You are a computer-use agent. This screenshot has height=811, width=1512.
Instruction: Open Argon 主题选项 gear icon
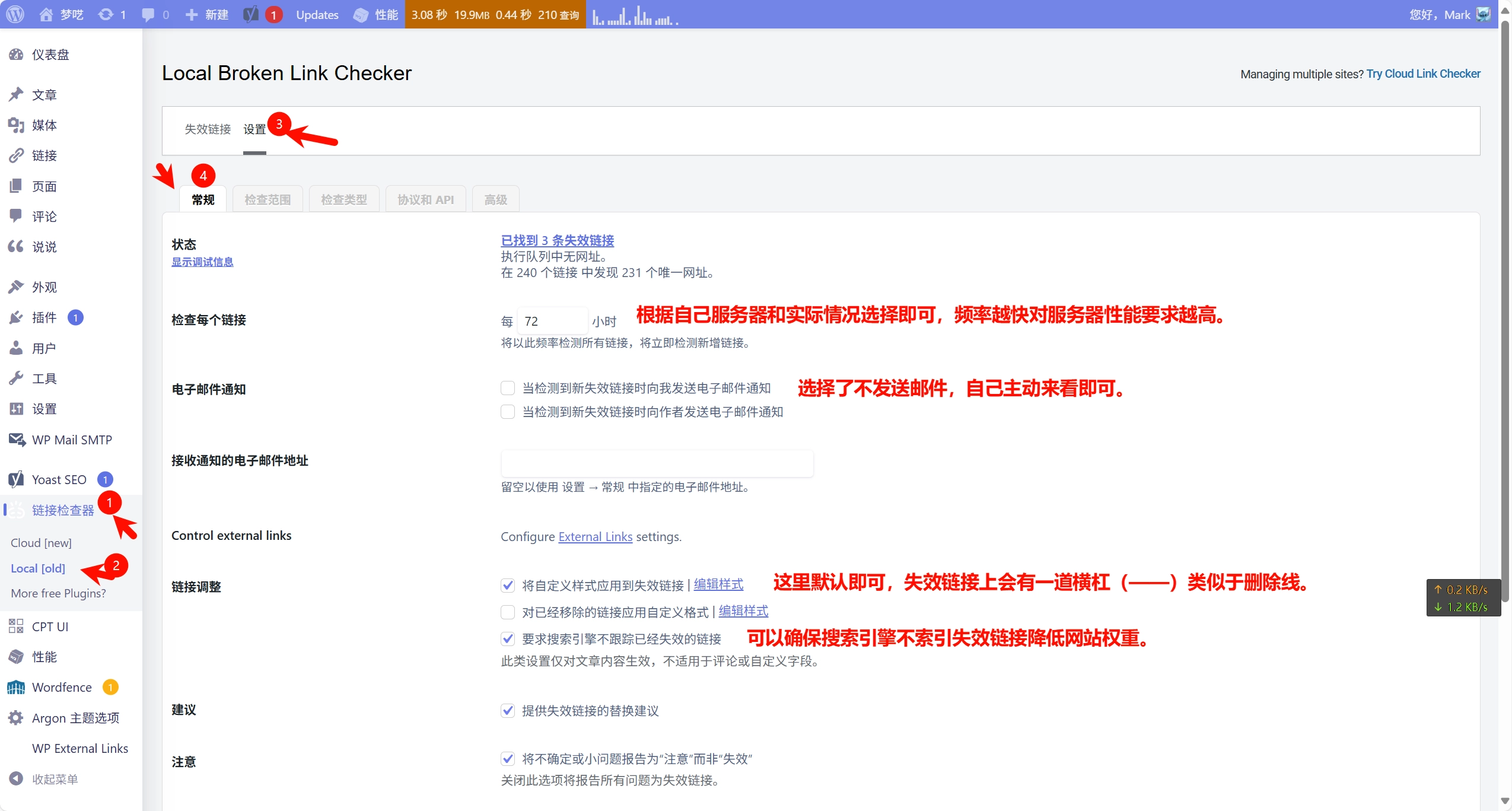(16, 717)
